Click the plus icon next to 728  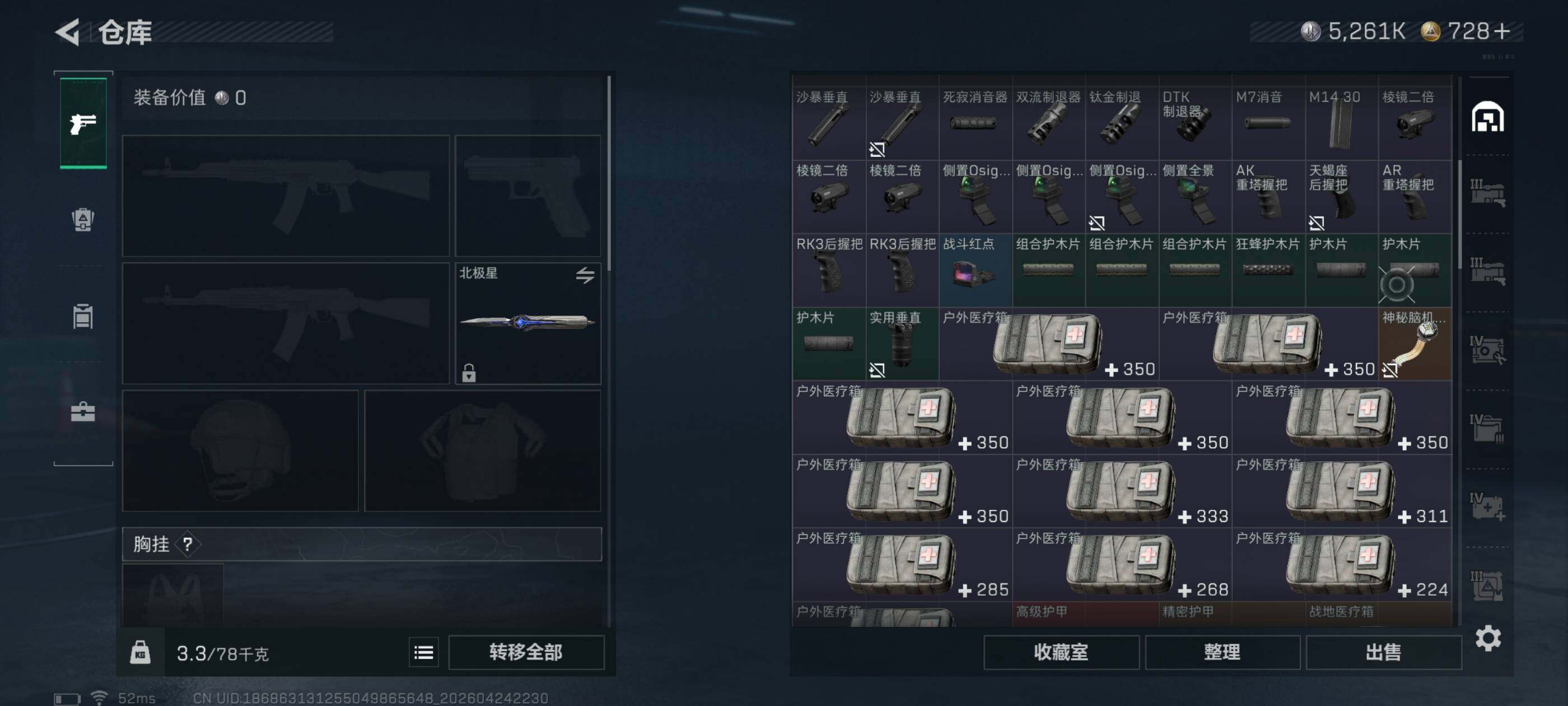point(1502,31)
